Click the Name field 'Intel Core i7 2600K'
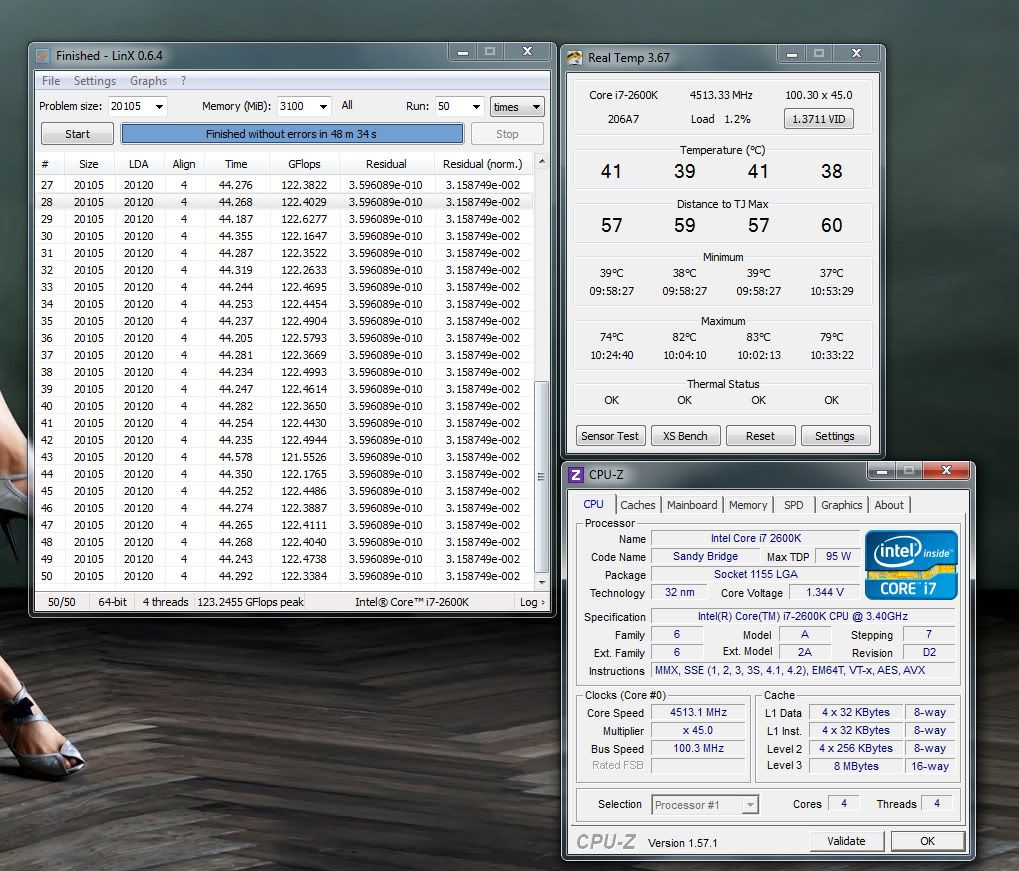This screenshot has width=1019, height=871. point(756,539)
